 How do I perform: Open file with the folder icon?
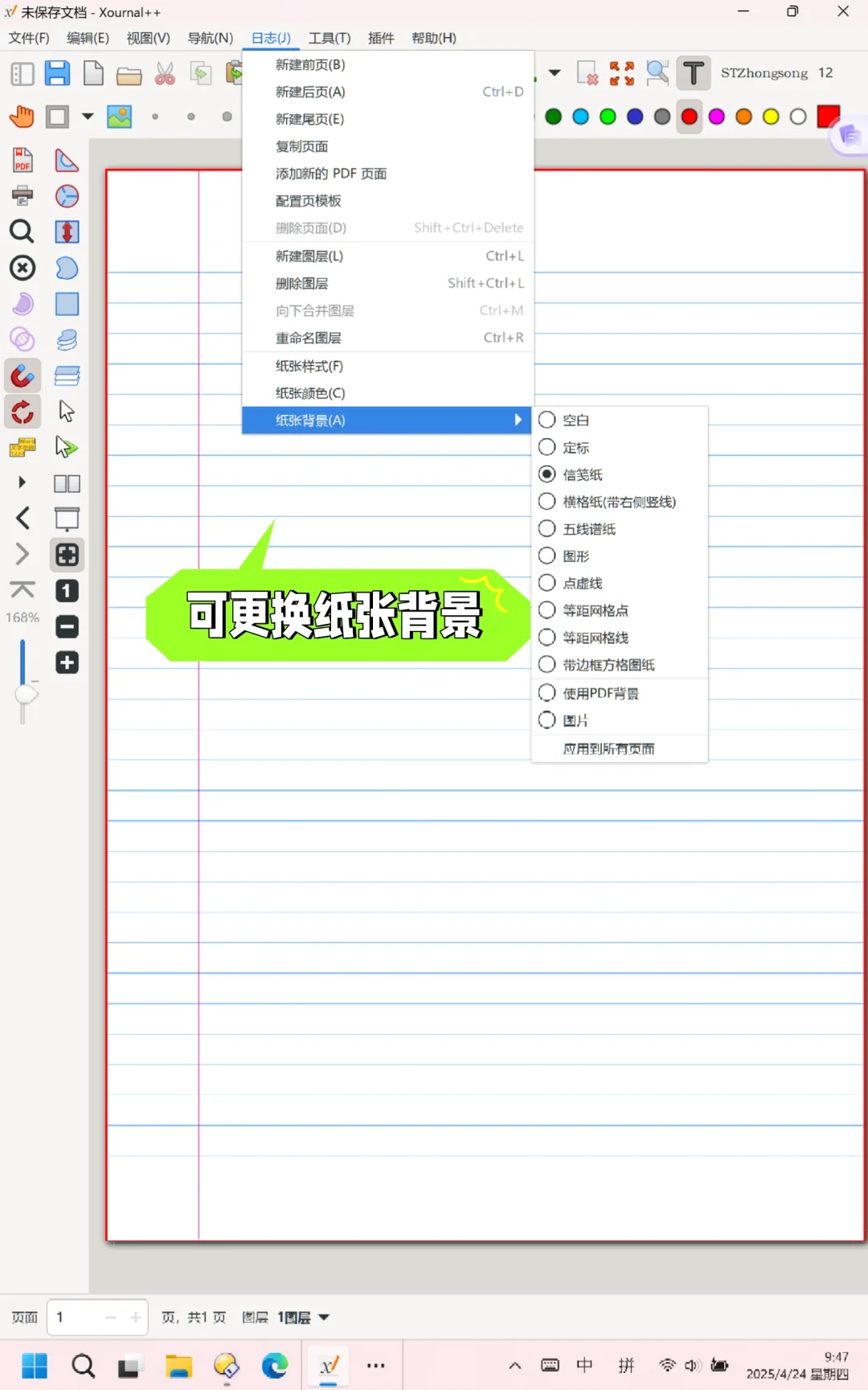coord(129,75)
